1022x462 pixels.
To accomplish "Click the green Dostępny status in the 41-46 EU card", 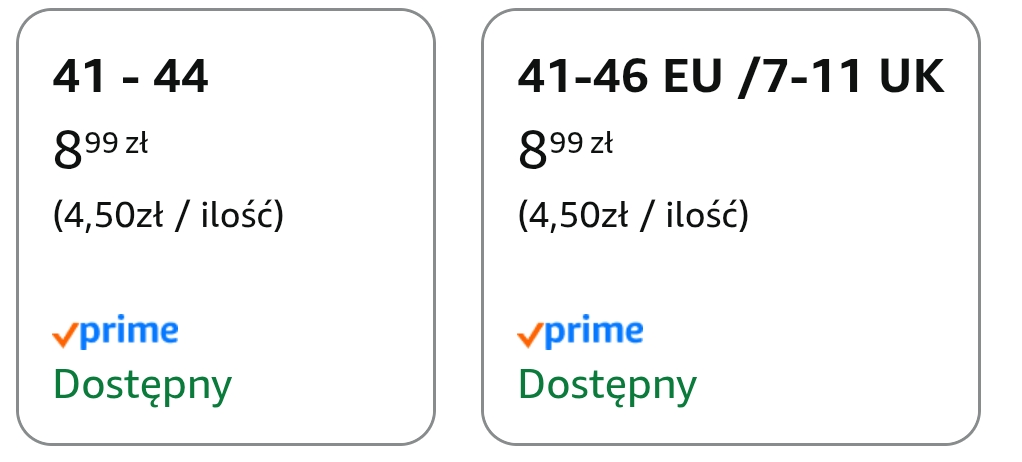I will pyautogui.click(x=607, y=385).
